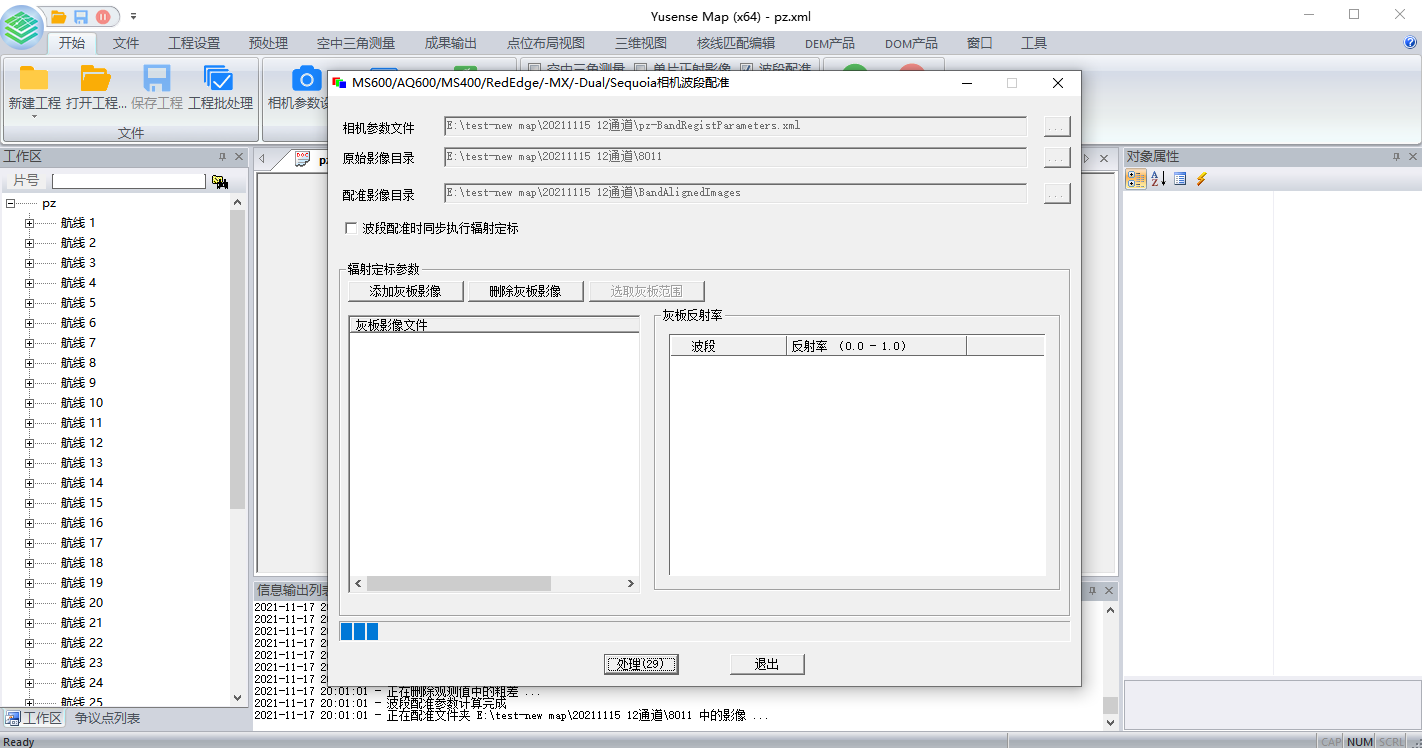Click the 片号 search input field
The height and width of the screenshot is (748, 1422).
pyautogui.click(x=129, y=181)
